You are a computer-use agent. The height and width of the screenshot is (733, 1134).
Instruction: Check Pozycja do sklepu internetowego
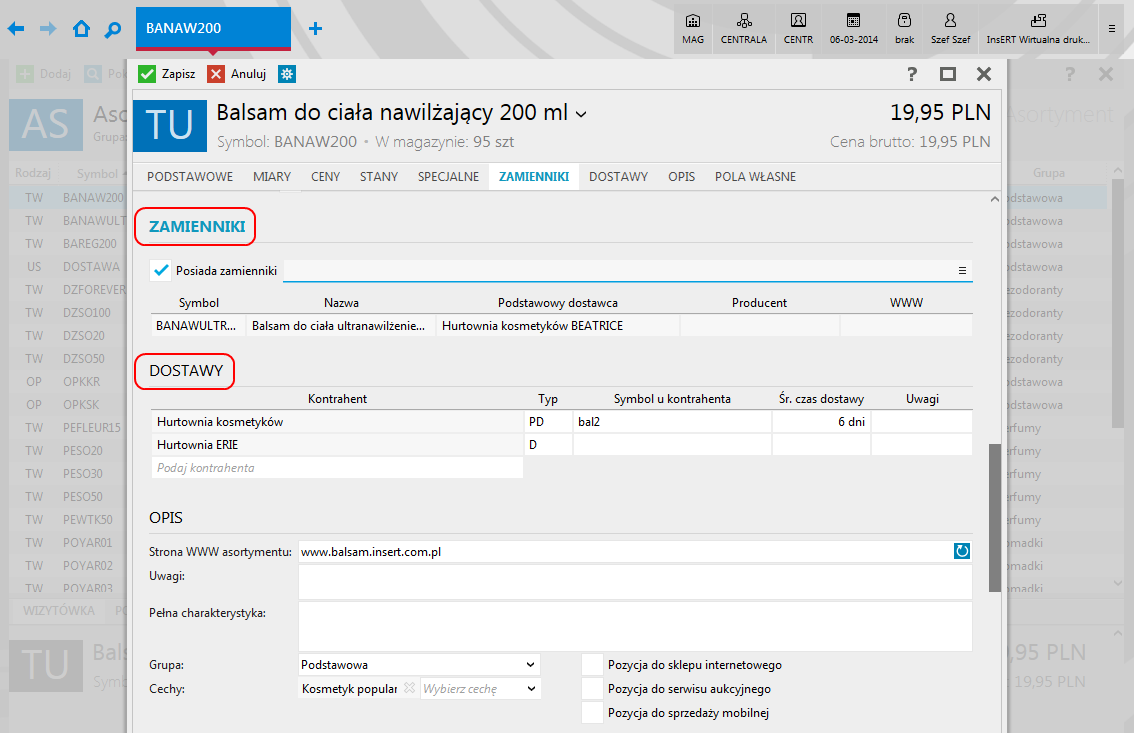[593, 665]
